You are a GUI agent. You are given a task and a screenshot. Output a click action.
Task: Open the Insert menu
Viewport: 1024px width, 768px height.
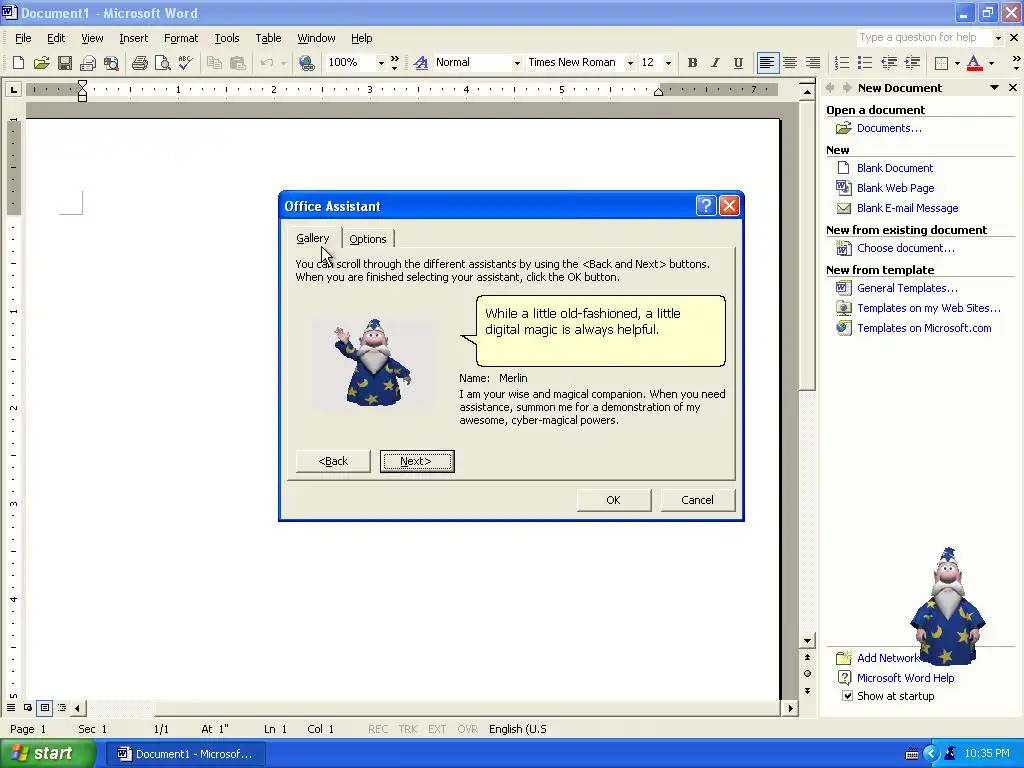click(x=133, y=38)
